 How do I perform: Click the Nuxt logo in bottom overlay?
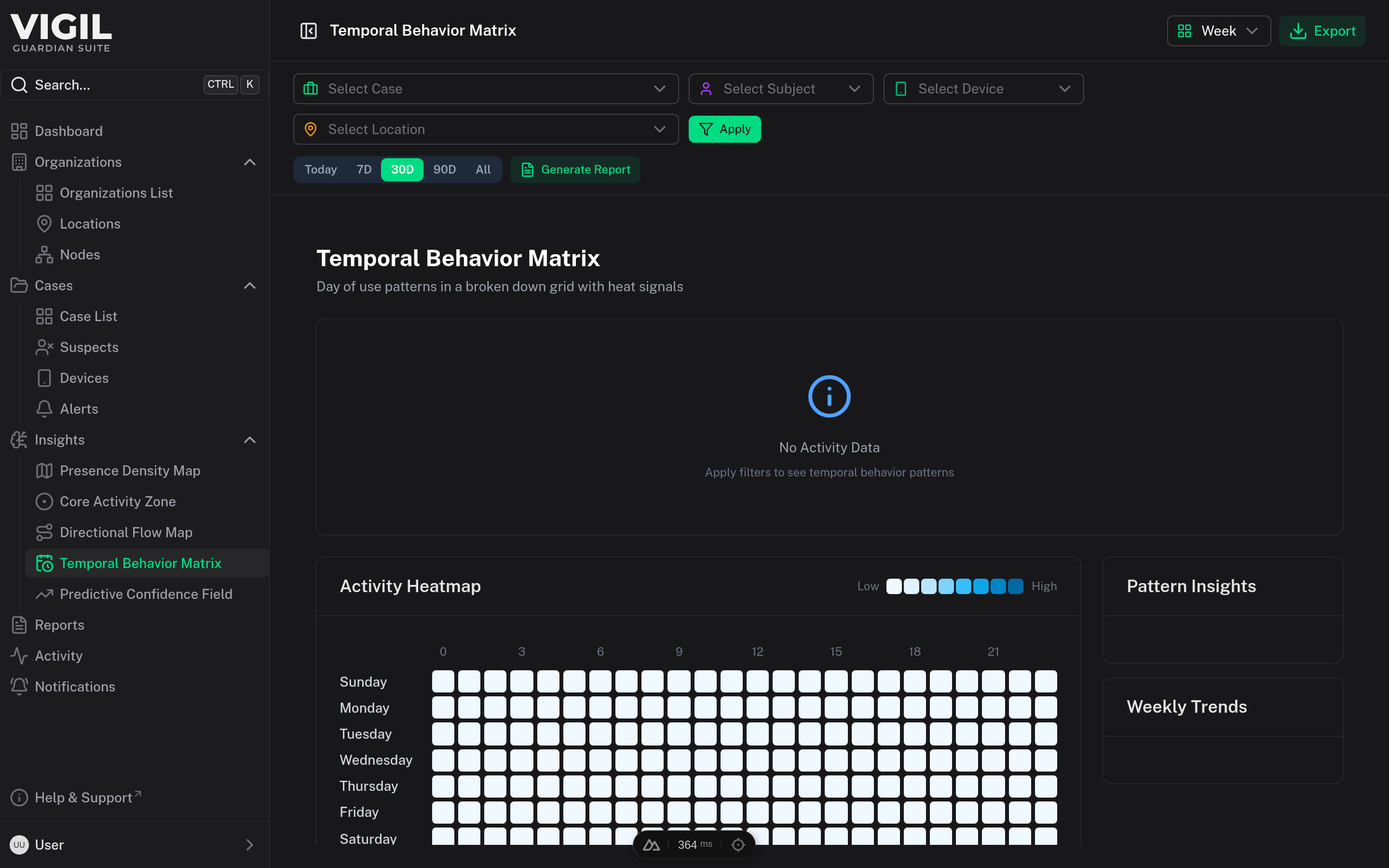(x=651, y=845)
